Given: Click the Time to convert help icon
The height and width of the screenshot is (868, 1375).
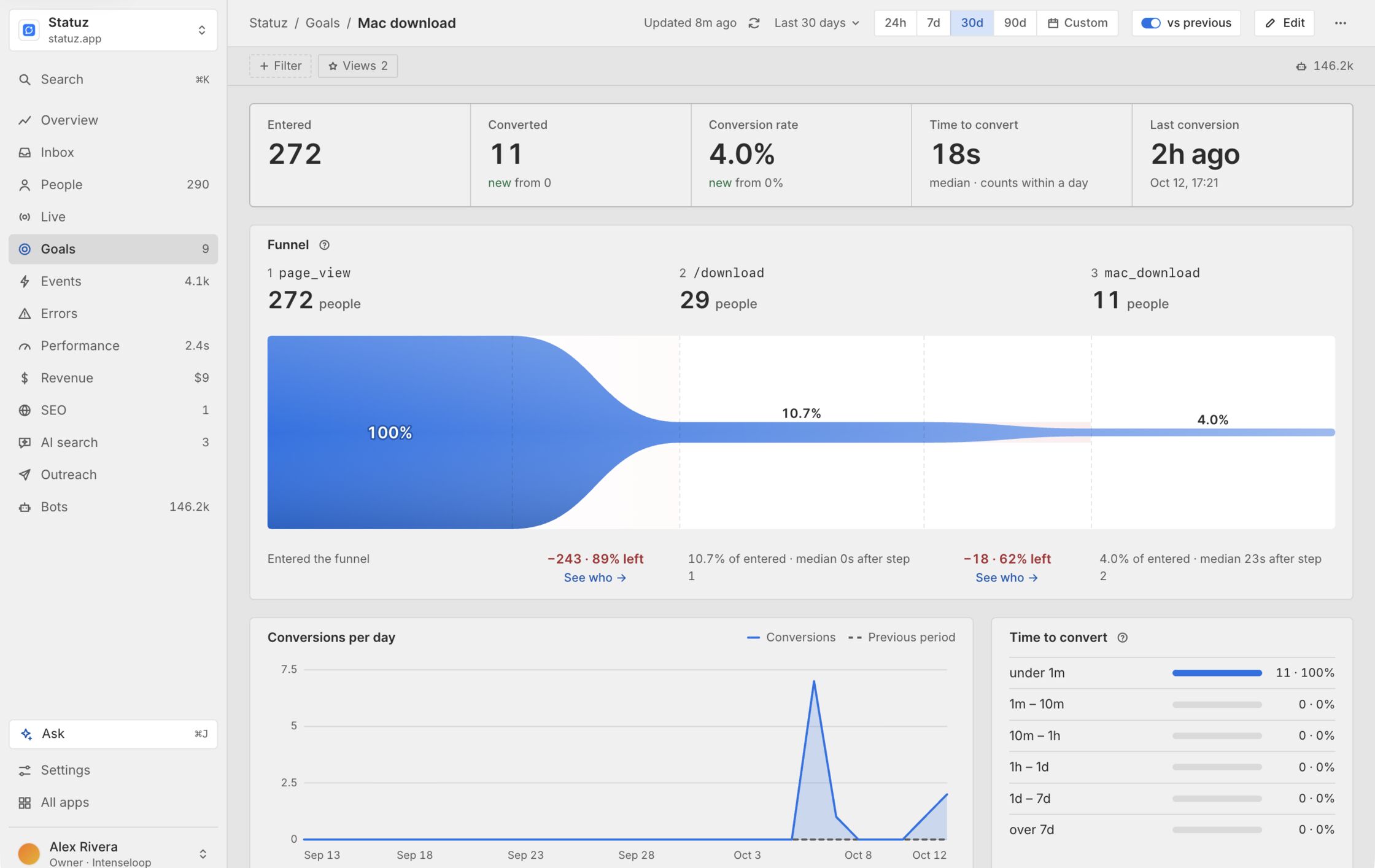Looking at the screenshot, I should (x=1122, y=638).
